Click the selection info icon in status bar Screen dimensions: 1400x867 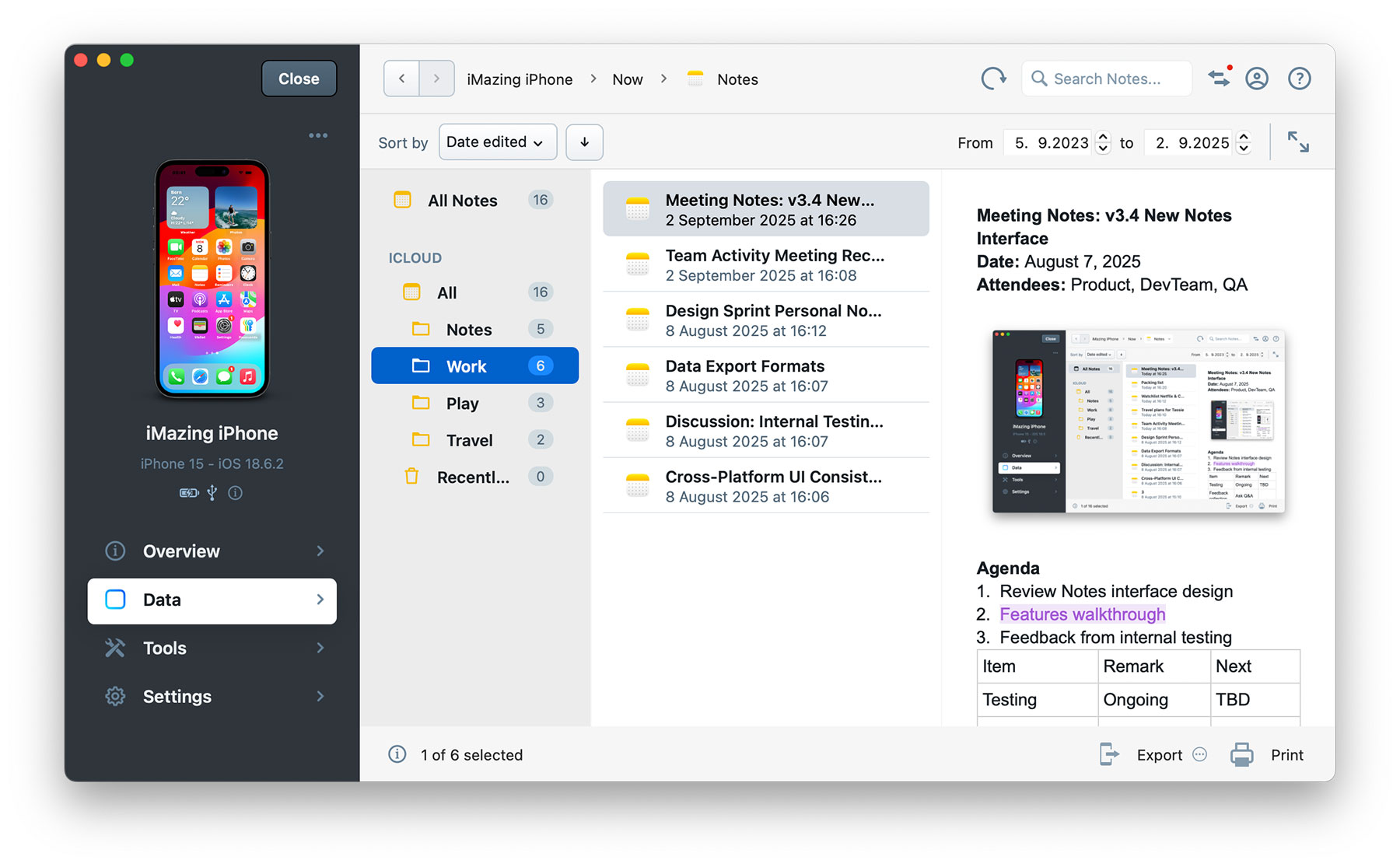[397, 755]
